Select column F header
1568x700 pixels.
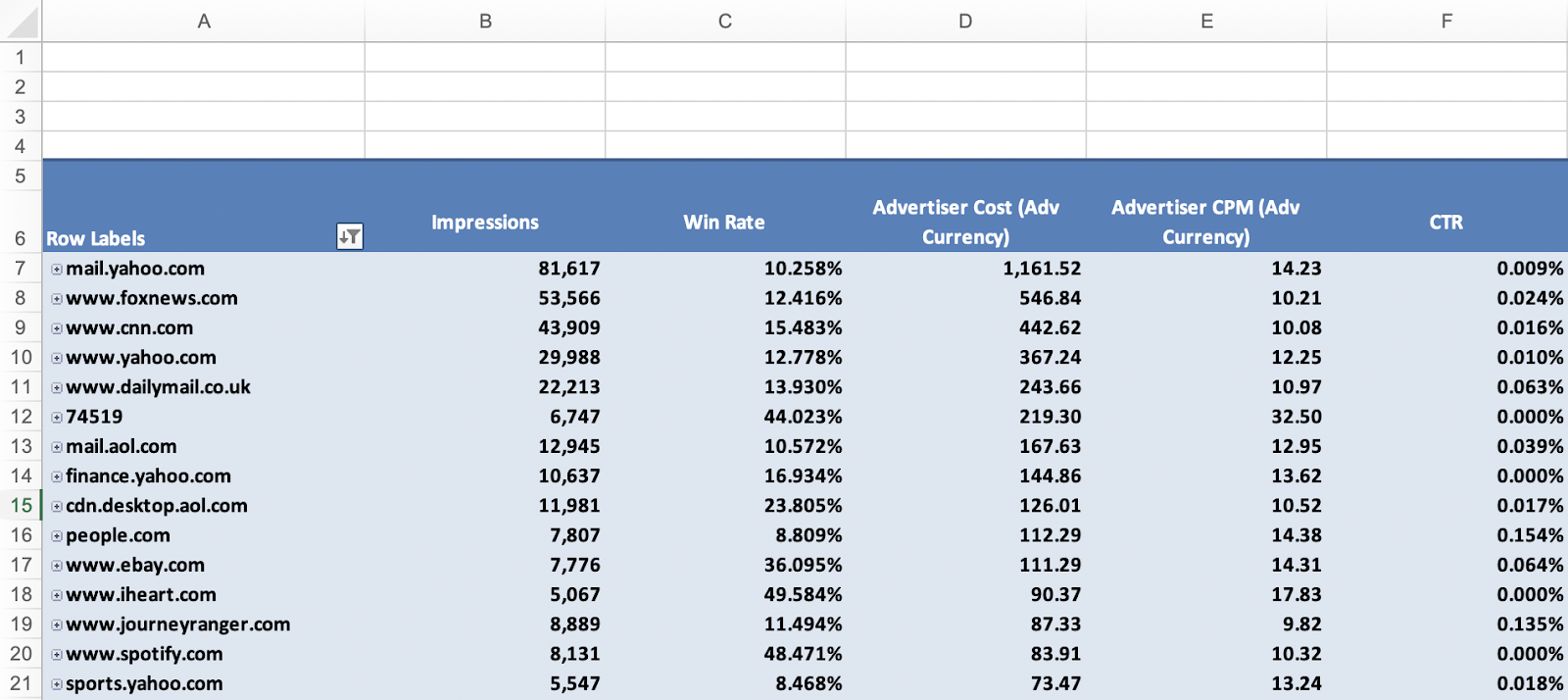tap(1446, 21)
